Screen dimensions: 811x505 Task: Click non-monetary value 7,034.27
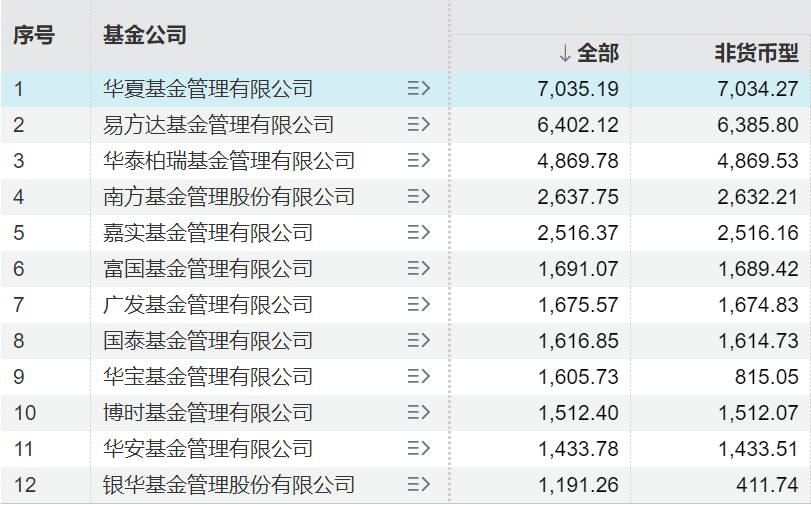[x=758, y=89]
